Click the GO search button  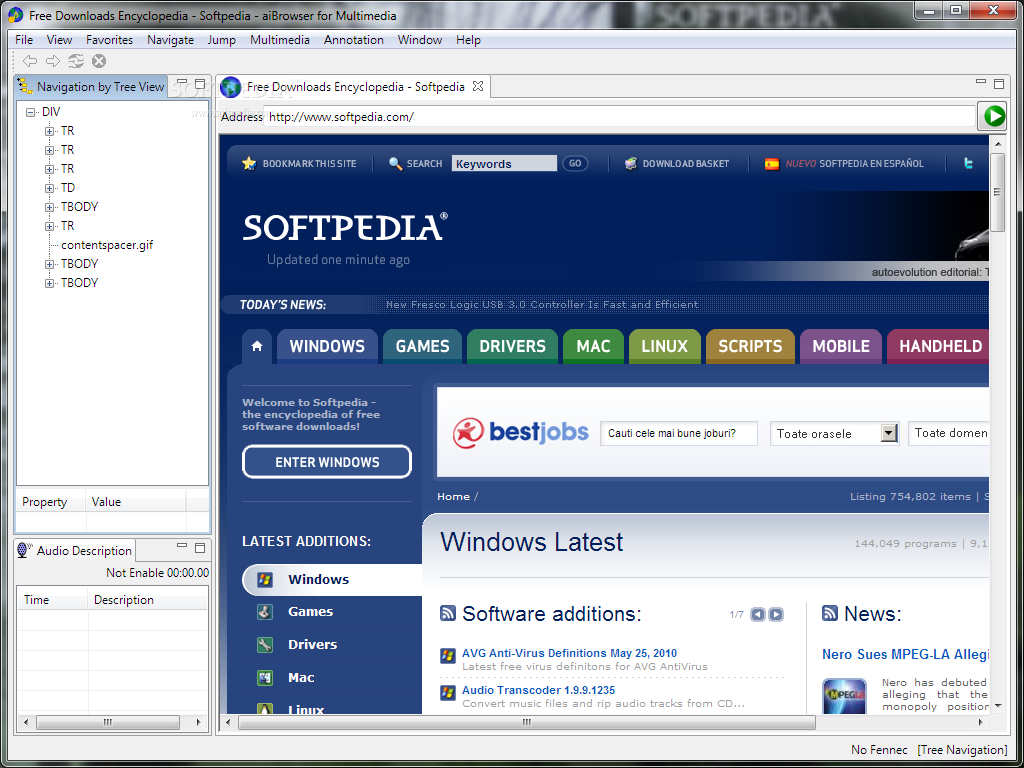click(x=575, y=163)
